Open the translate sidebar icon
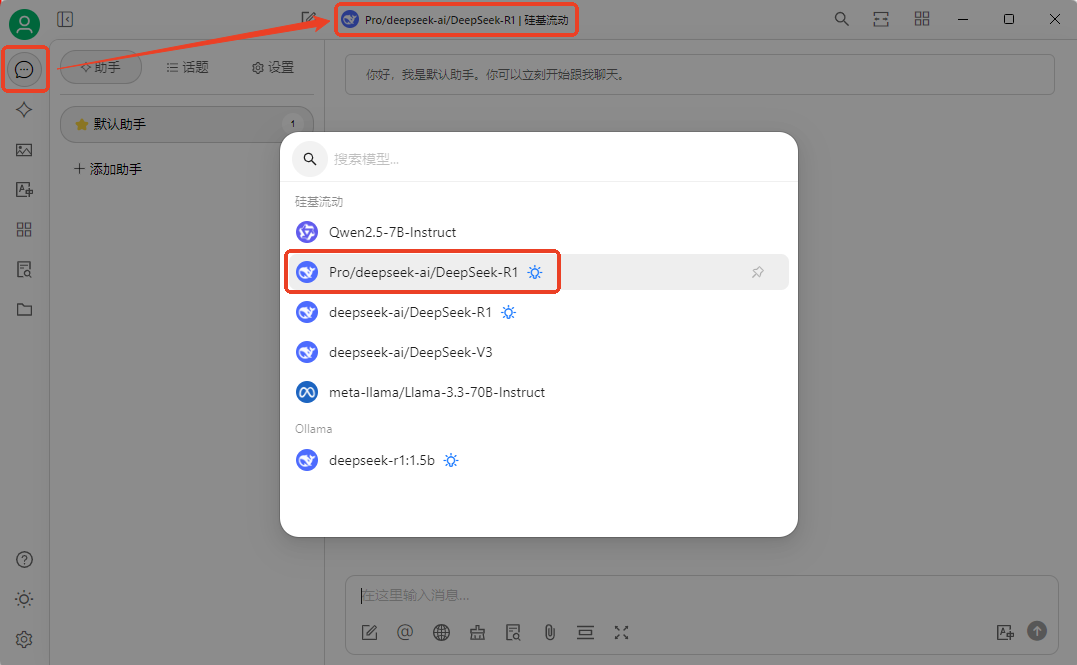The image size is (1077, 665). pyautogui.click(x=24, y=190)
